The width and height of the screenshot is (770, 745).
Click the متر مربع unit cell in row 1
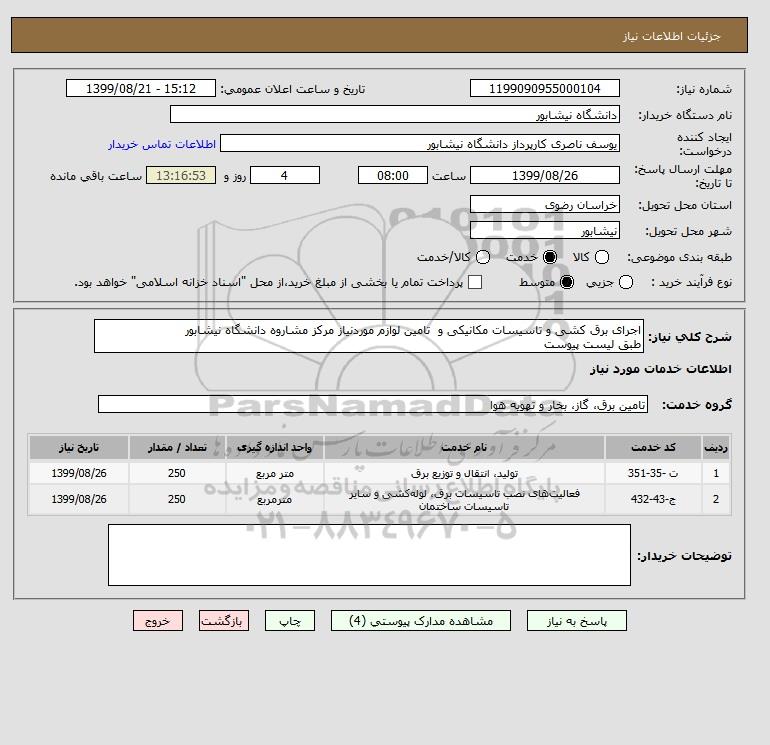[x=275, y=473]
